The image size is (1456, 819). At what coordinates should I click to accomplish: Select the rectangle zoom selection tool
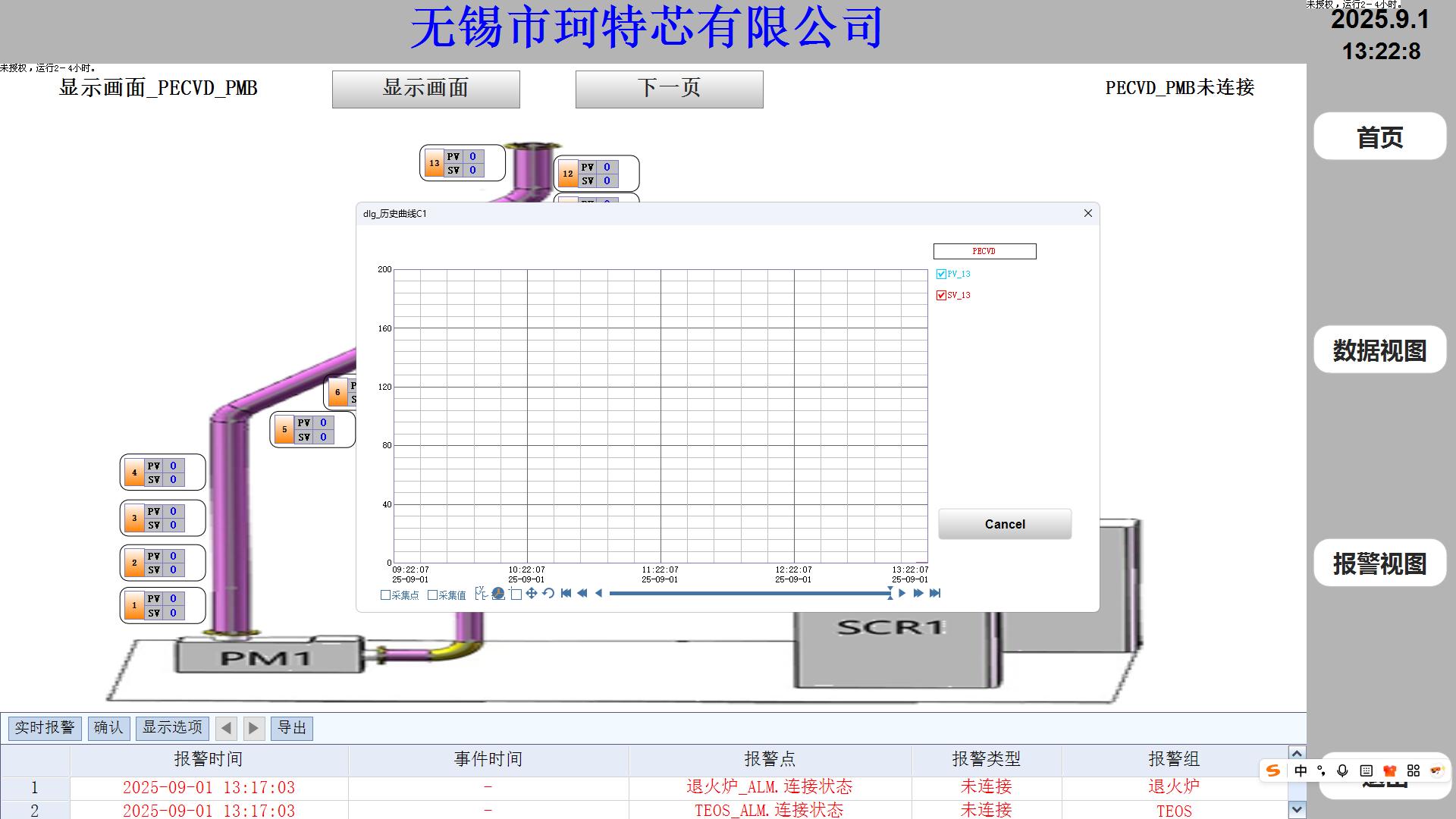pos(516,594)
